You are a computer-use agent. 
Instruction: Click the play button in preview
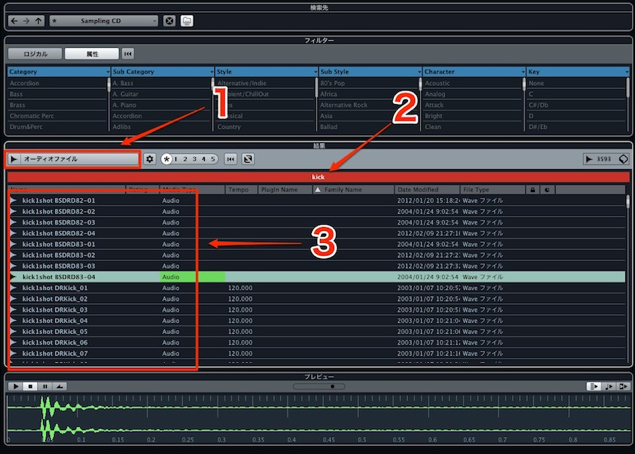click(x=15, y=386)
